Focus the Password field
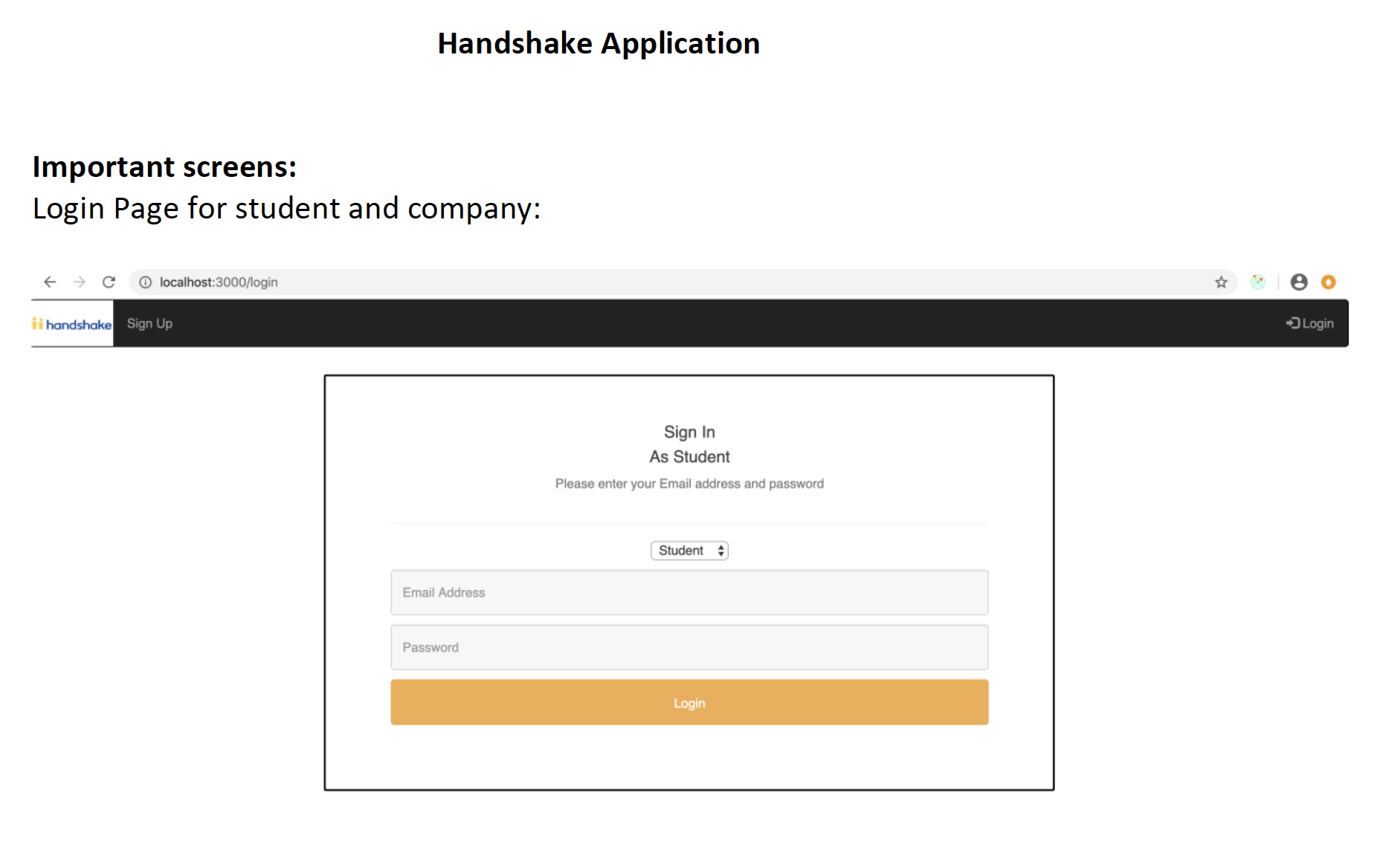Image resolution: width=1377 pixels, height=868 pixels. click(689, 647)
